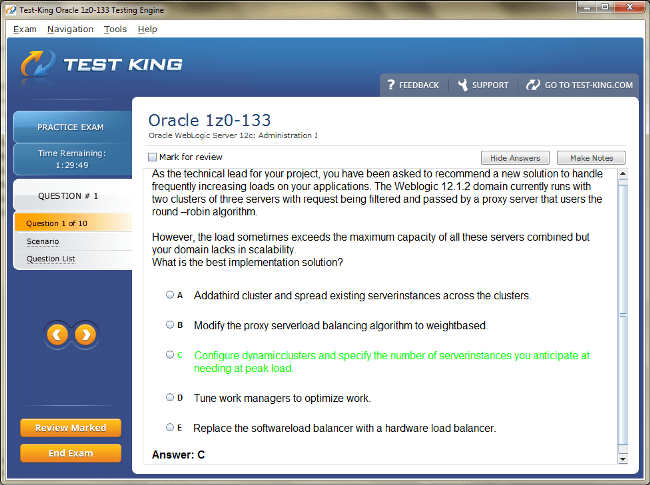Screen dimensions: 650x485
Task: Click the SUPPORT link
Action: pyautogui.click(x=490, y=85)
